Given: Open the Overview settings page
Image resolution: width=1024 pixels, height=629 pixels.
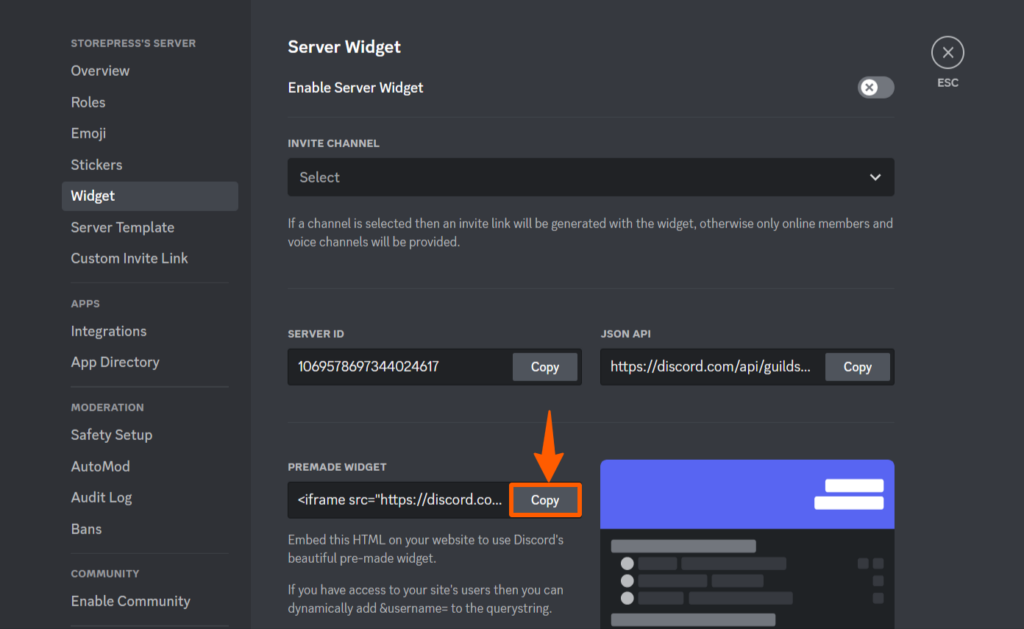Looking at the screenshot, I should [x=100, y=71].
